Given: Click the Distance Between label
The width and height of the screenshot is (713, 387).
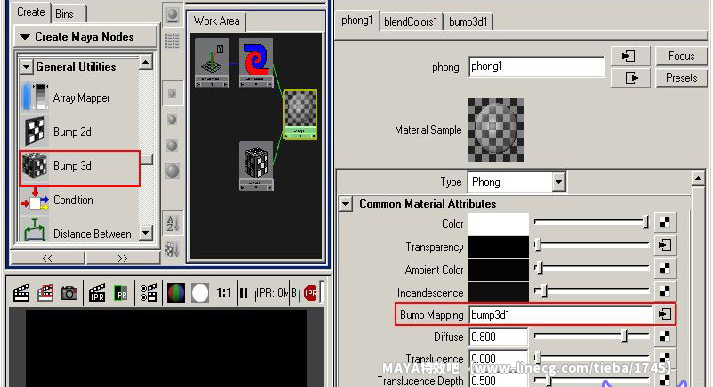Looking at the screenshot, I should 92,234.
